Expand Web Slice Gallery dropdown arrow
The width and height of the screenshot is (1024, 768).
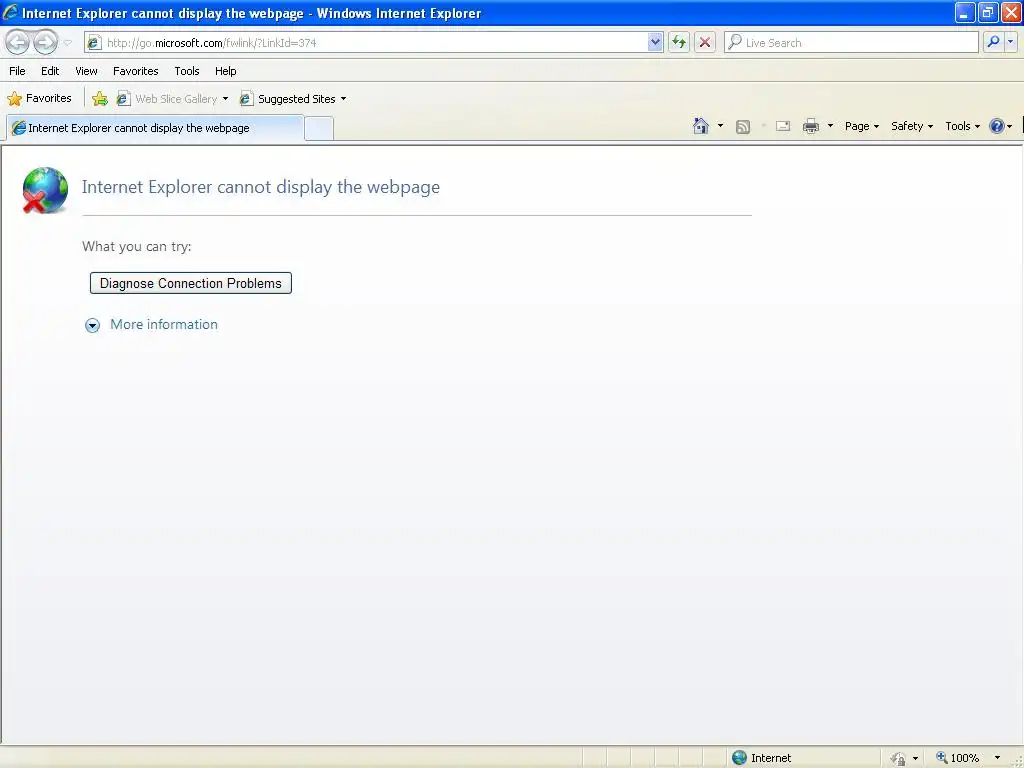click(x=225, y=99)
